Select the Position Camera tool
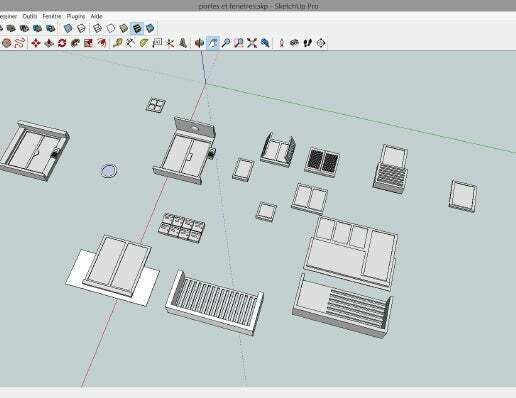Viewport: 516px width, 398px height. [x=282, y=43]
